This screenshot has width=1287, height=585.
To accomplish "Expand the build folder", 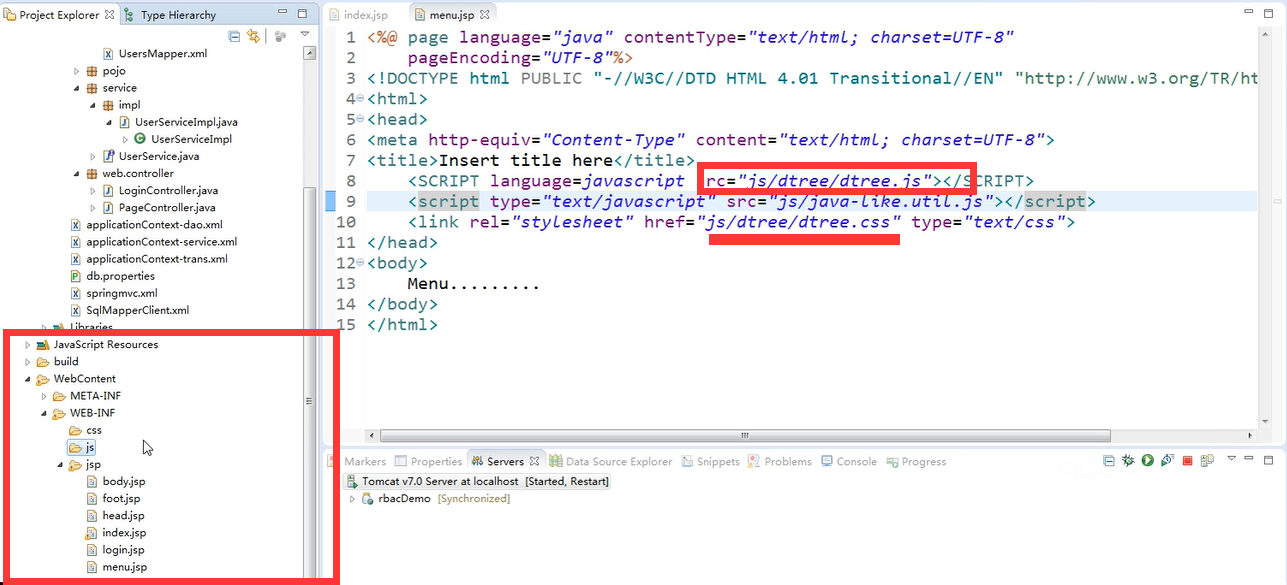I will [x=28, y=361].
